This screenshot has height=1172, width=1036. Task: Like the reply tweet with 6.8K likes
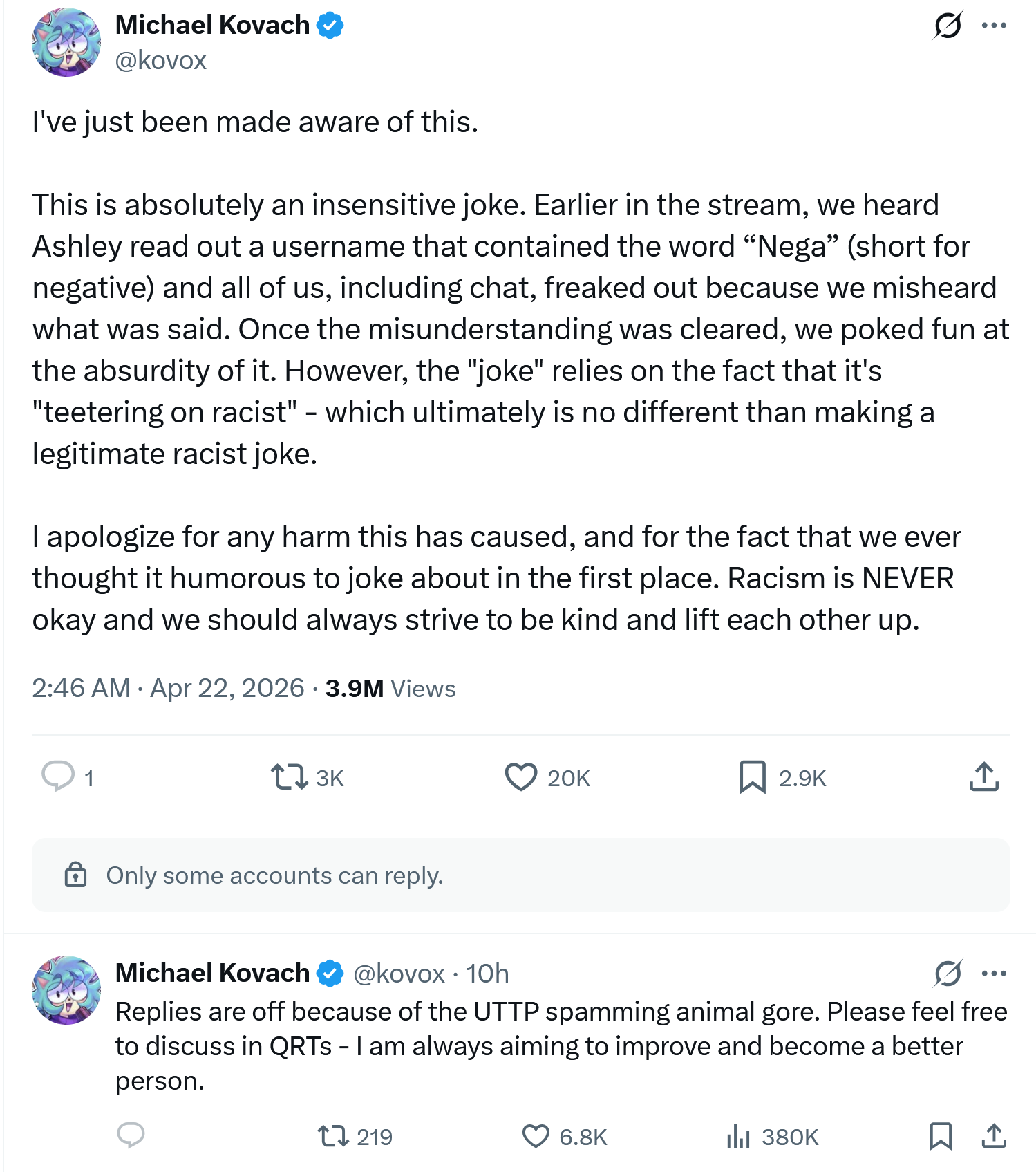click(536, 1135)
